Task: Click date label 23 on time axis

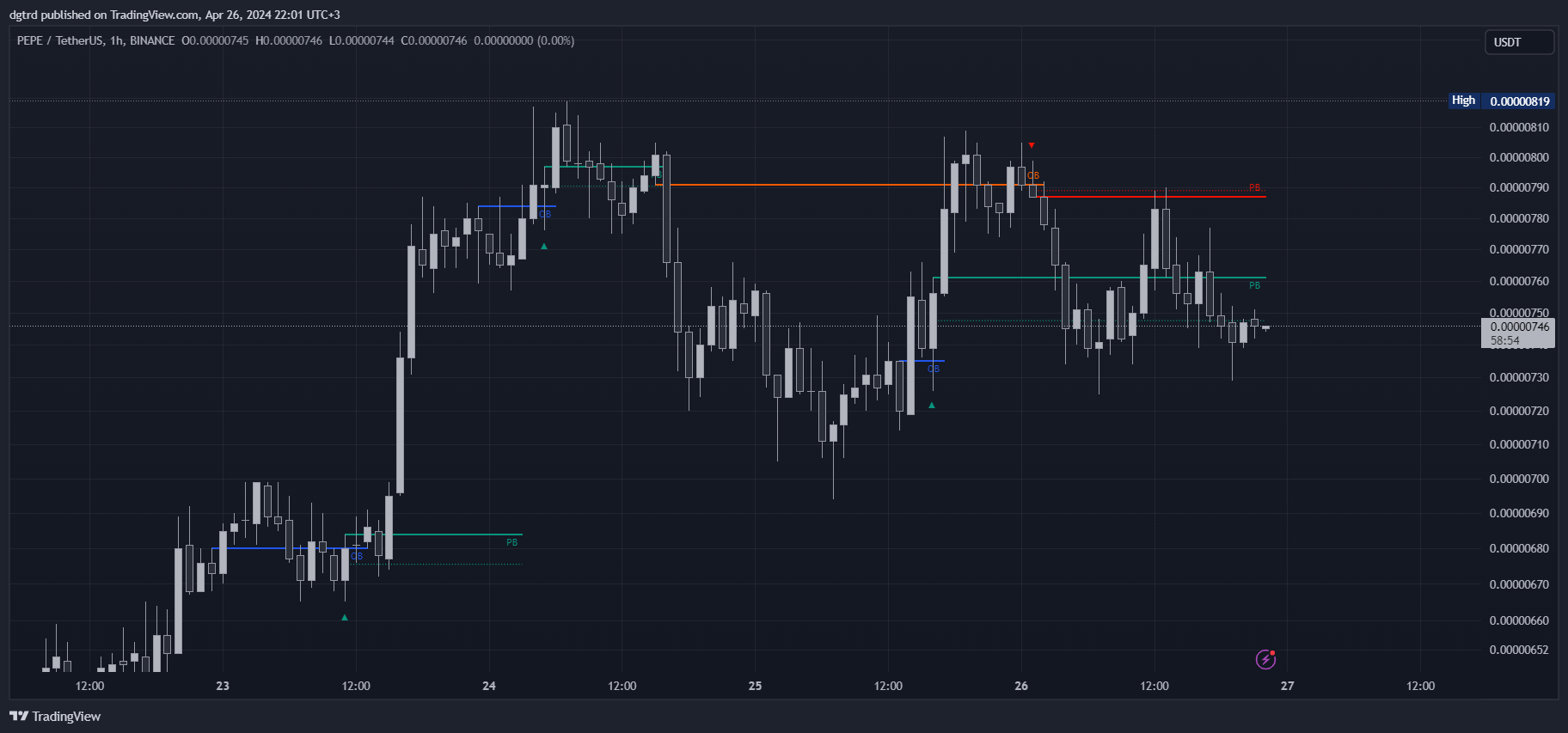Action: (x=223, y=686)
